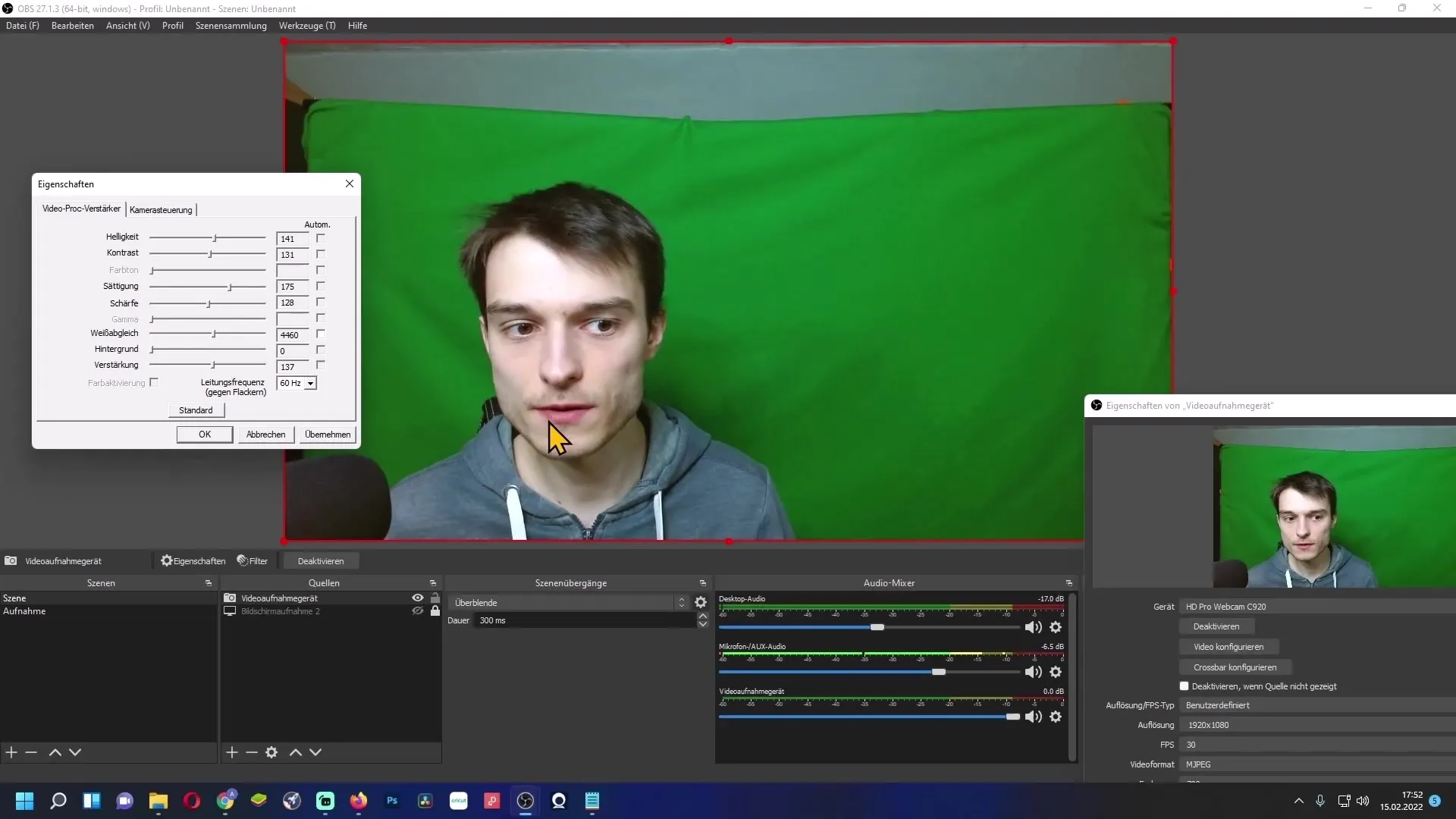Open source properties gear in Quellen panel
Image resolution: width=1456 pixels, height=819 pixels.
(x=271, y=752)
